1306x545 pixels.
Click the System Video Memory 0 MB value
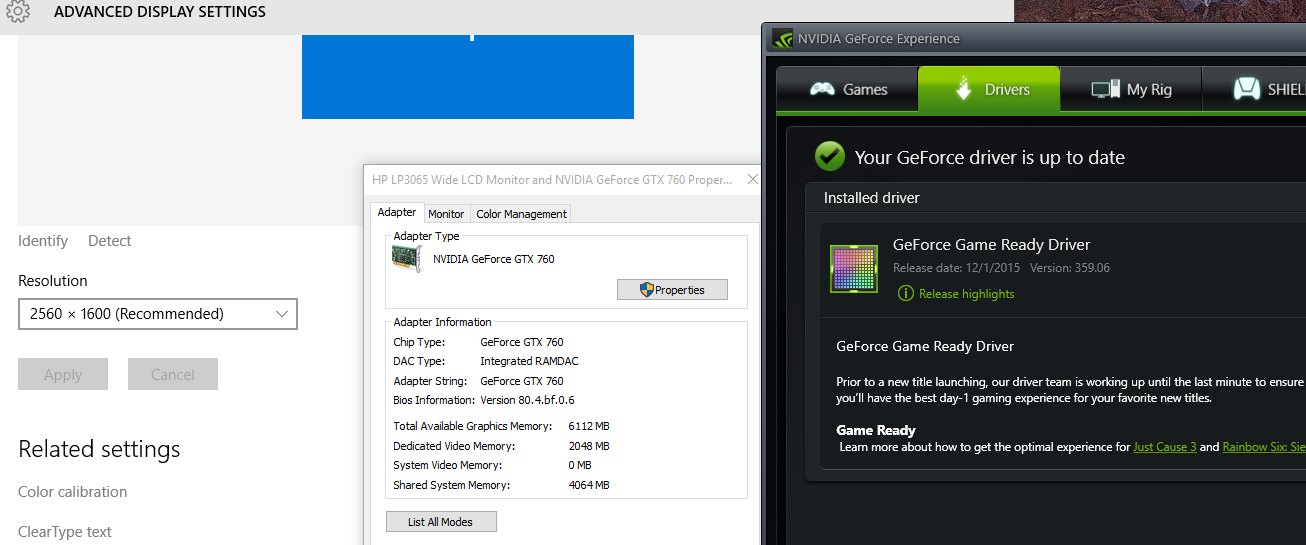click(x=580, y=465)
